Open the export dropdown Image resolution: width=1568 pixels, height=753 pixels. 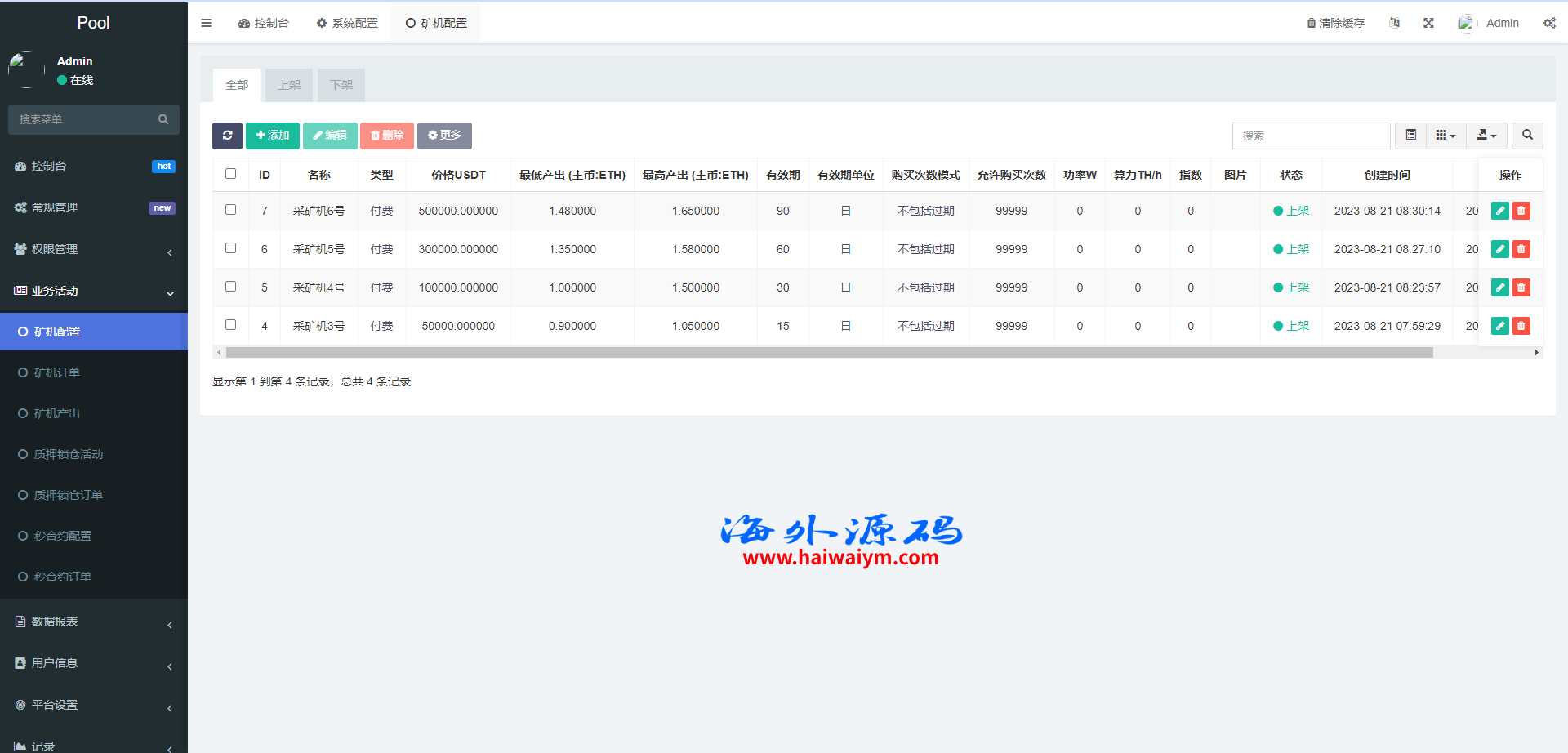point(1486,136)
